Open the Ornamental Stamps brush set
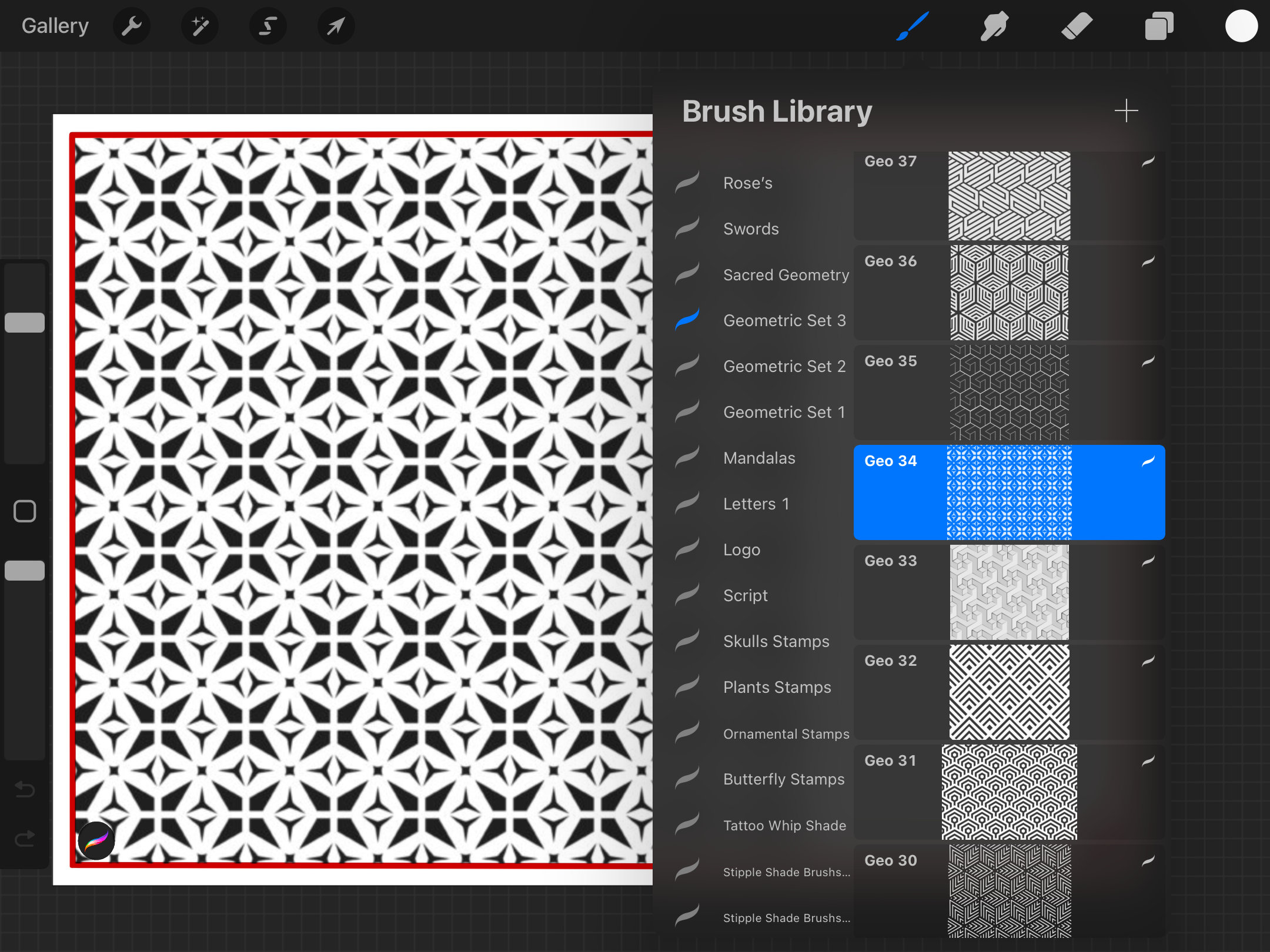This screenshot has height=952, width=1270. (763, 733)
